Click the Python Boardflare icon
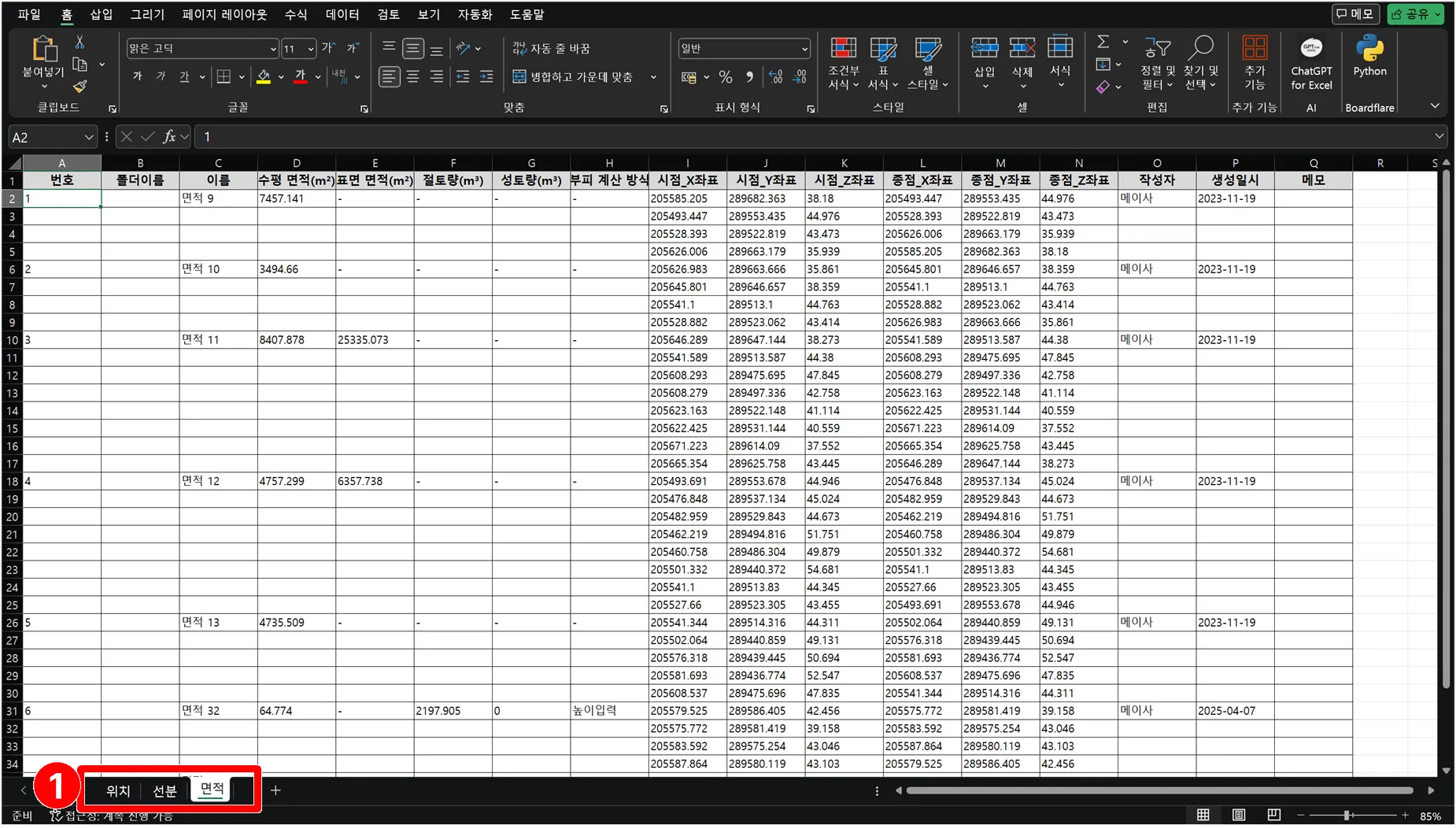The height and width of the screenshot is (829, 1456). pos(1369,57)
